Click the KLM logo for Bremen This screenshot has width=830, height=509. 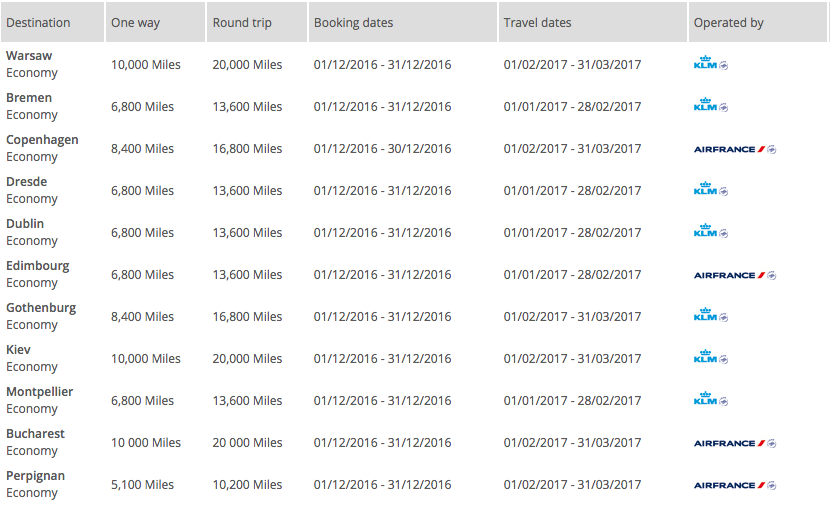click(x=710, y=105)
